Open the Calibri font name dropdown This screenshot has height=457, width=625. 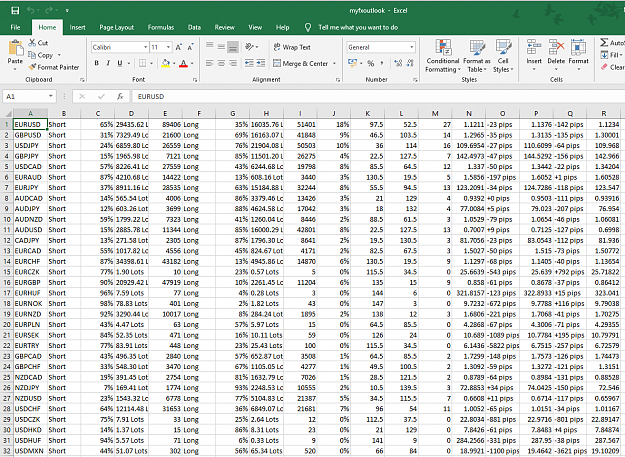point(145,47)
